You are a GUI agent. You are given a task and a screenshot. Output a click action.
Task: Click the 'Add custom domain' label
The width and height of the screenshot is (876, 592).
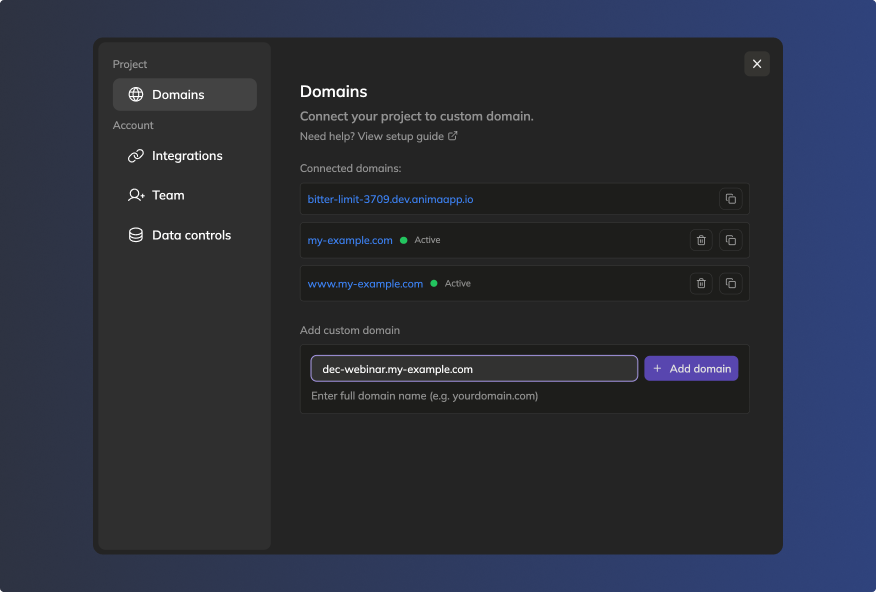(350, 330)
